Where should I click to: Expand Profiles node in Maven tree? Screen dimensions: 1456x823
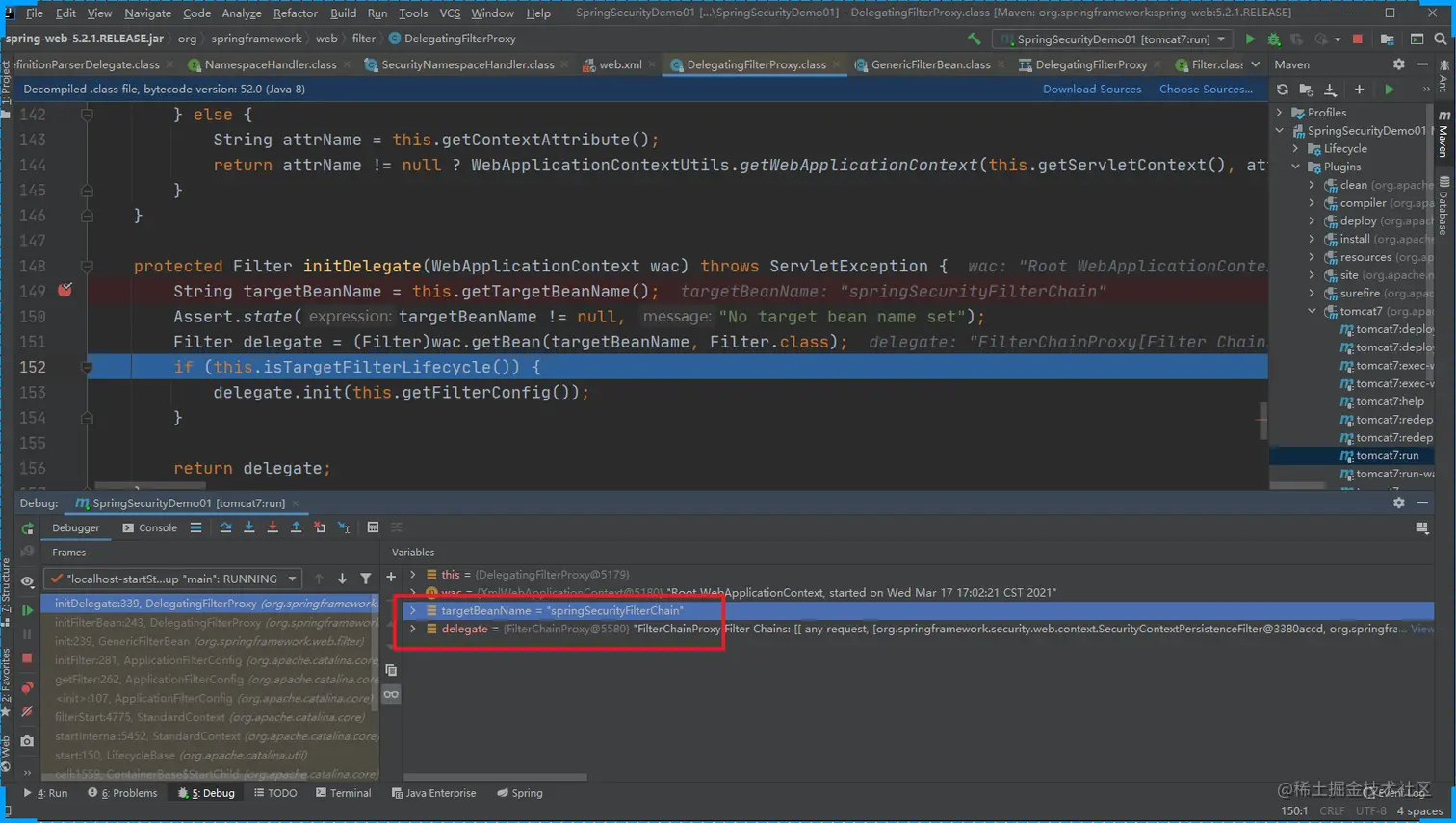click(1280, 113)
